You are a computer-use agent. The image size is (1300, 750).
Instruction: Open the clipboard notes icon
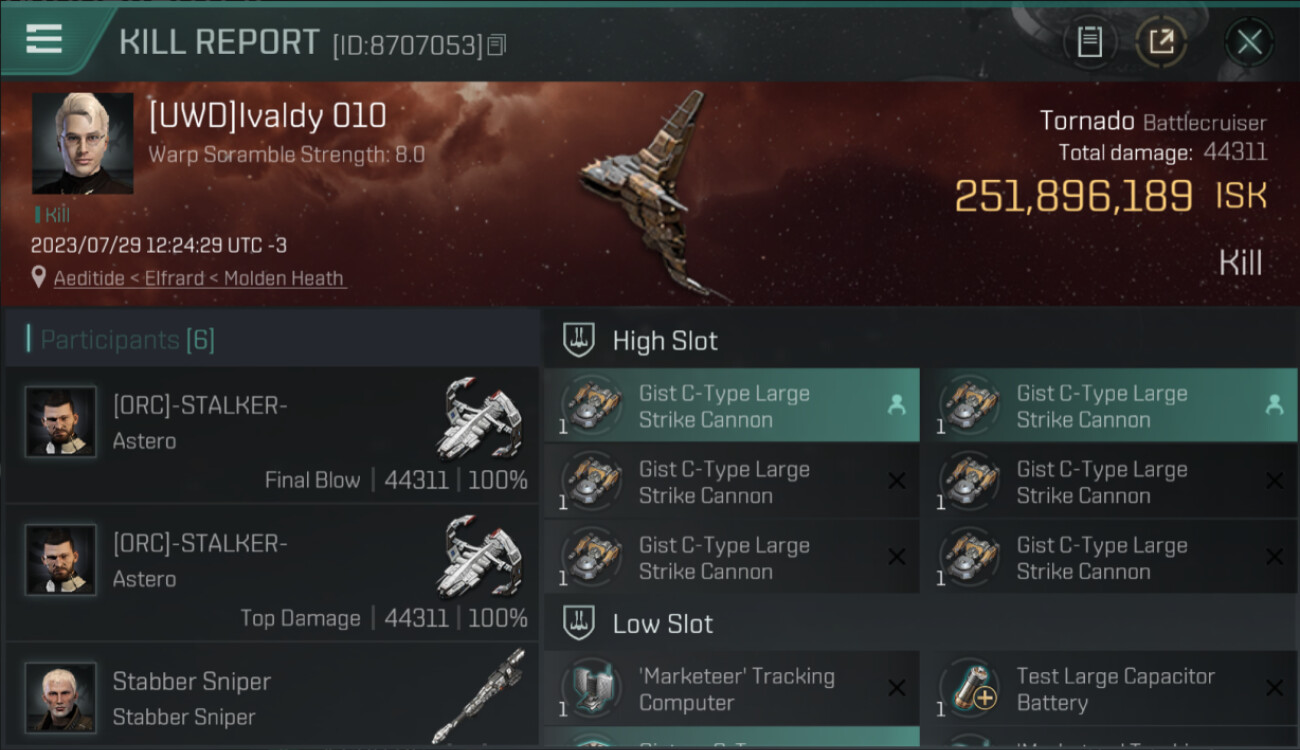(x=1089, y=42)
